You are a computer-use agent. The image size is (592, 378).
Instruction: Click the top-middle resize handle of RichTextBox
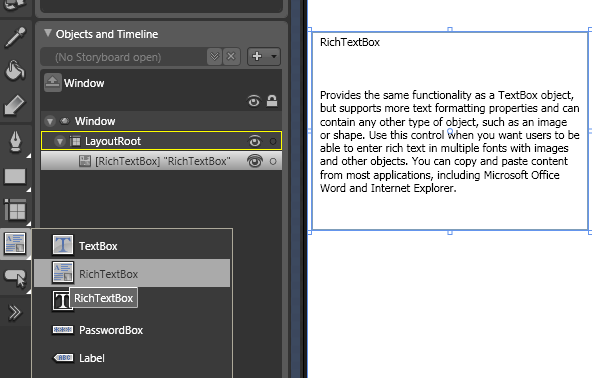[x=450, y=29]
